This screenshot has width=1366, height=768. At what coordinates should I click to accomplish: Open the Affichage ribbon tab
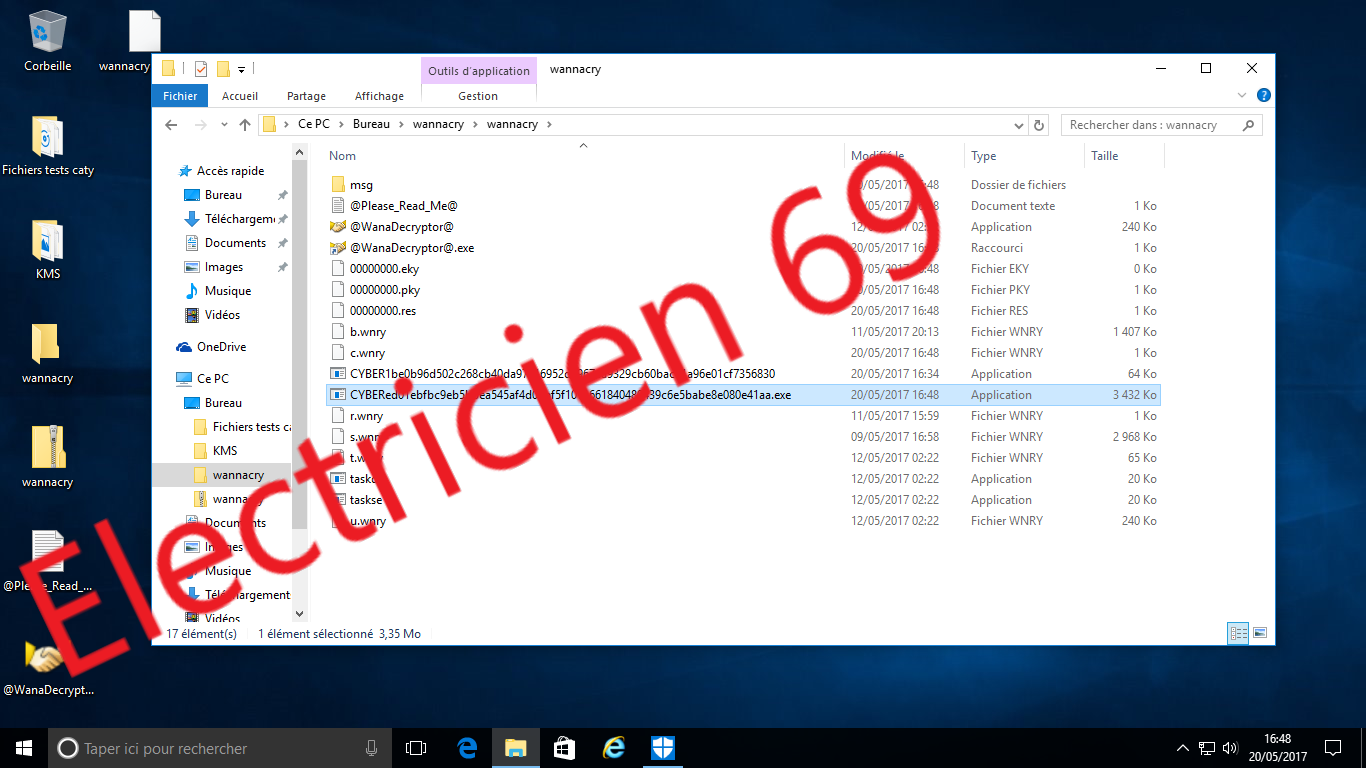click(x=380, y=96)
